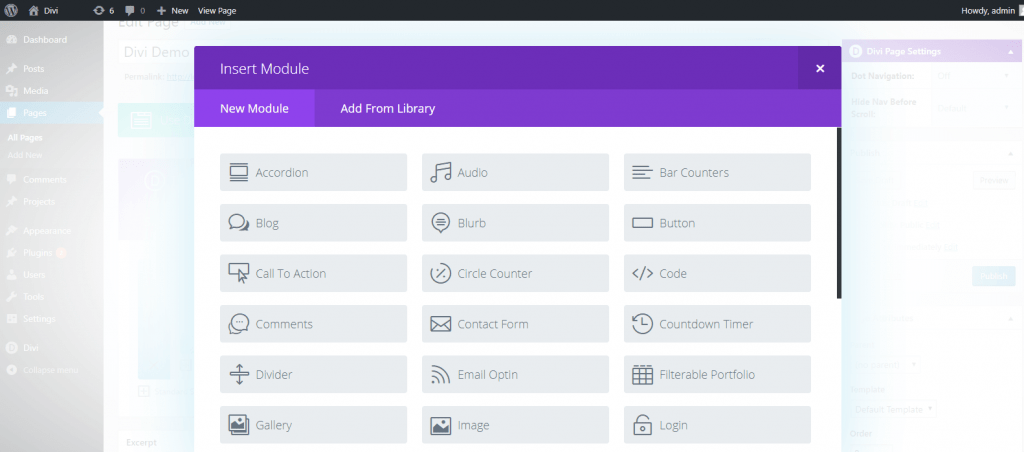The image size is (1024, 452).
Task: Insert the Call To Action module
Action: coord(313,273)
